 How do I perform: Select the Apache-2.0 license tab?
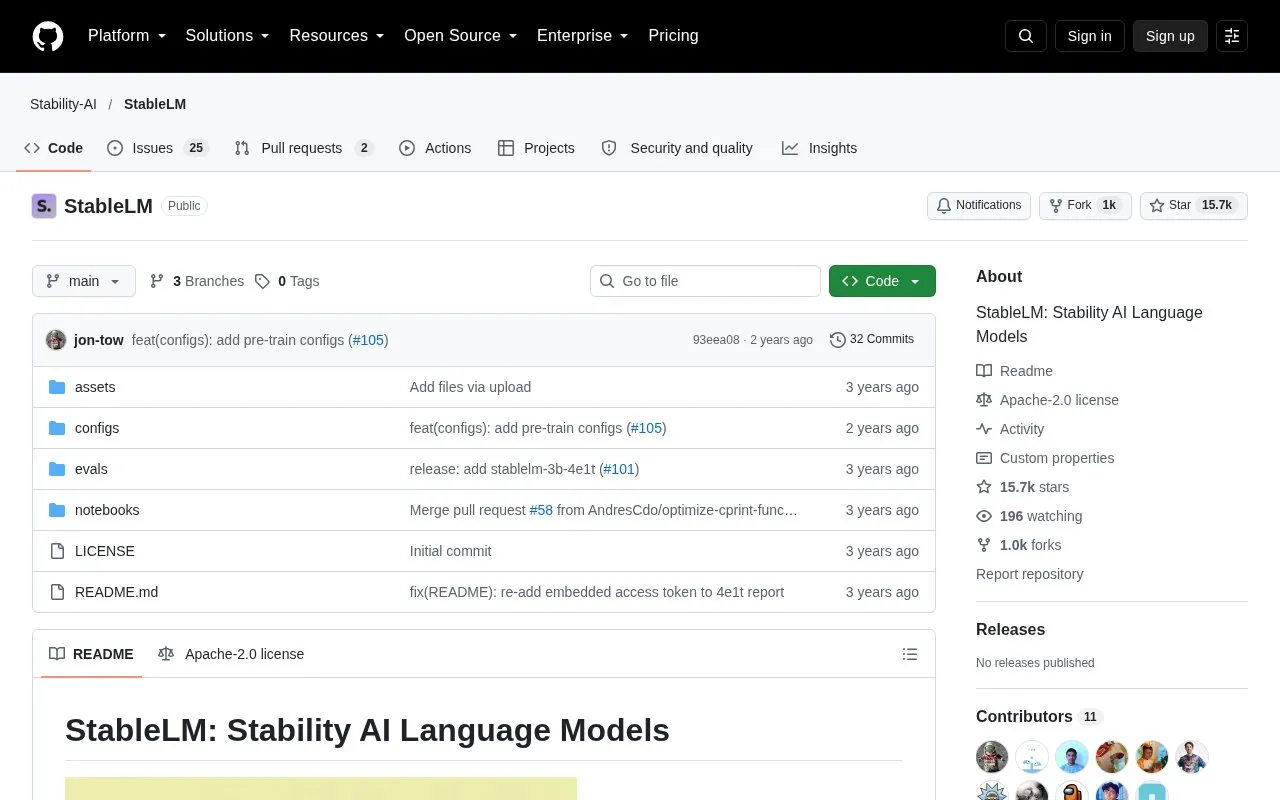[x=231, y=654]
